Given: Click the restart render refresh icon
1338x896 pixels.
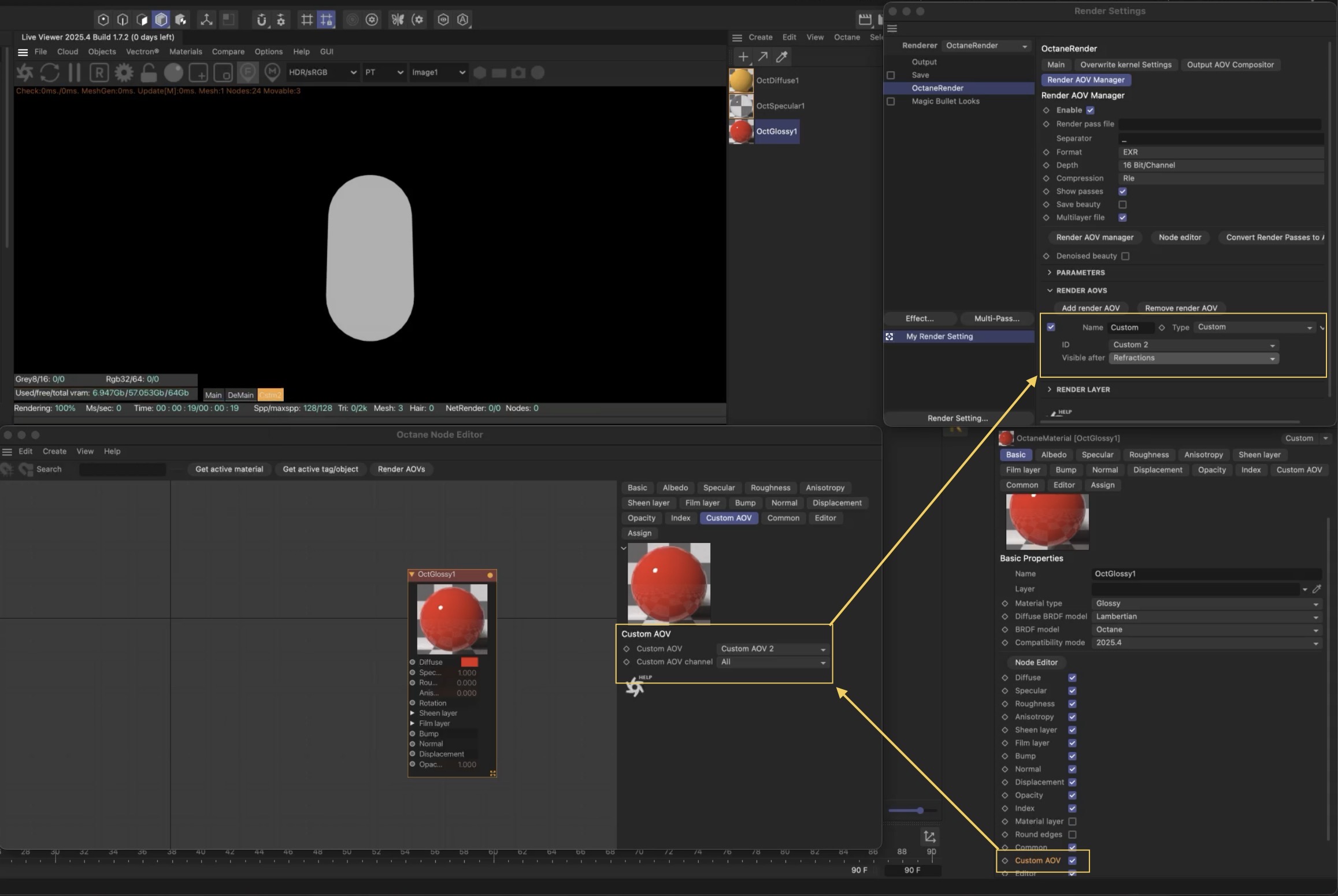Looking at the screenshot, I should tap(50, 73).
